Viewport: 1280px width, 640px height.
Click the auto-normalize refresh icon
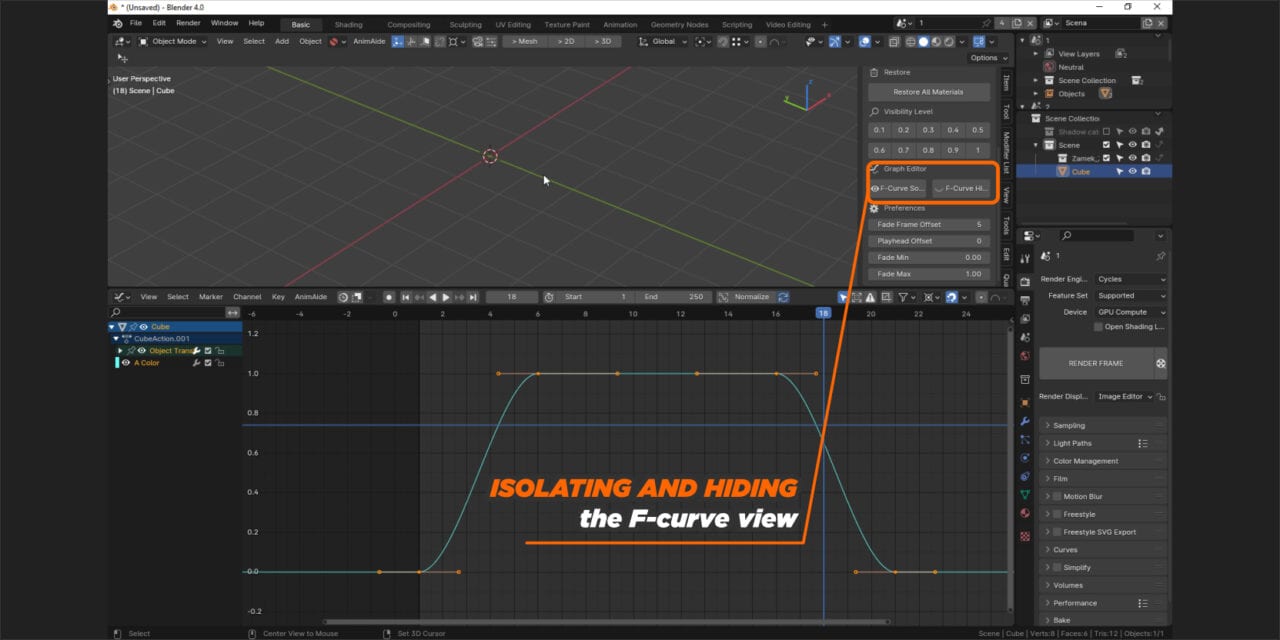(783, 297)
